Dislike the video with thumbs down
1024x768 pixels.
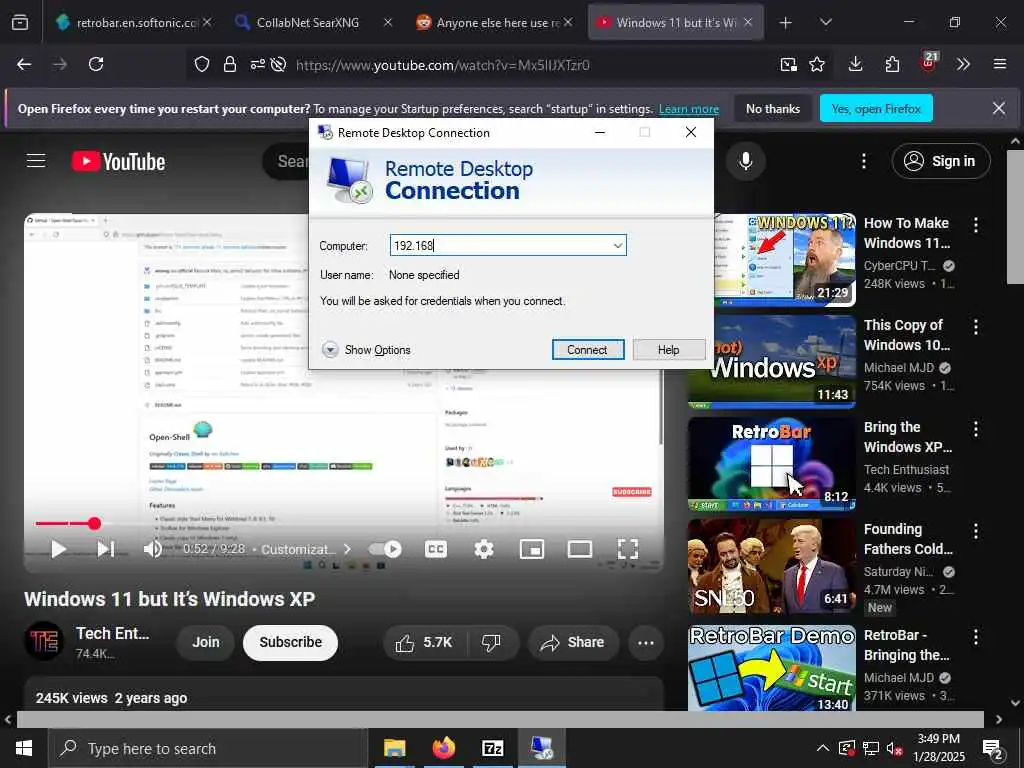[x=492, y=643]
